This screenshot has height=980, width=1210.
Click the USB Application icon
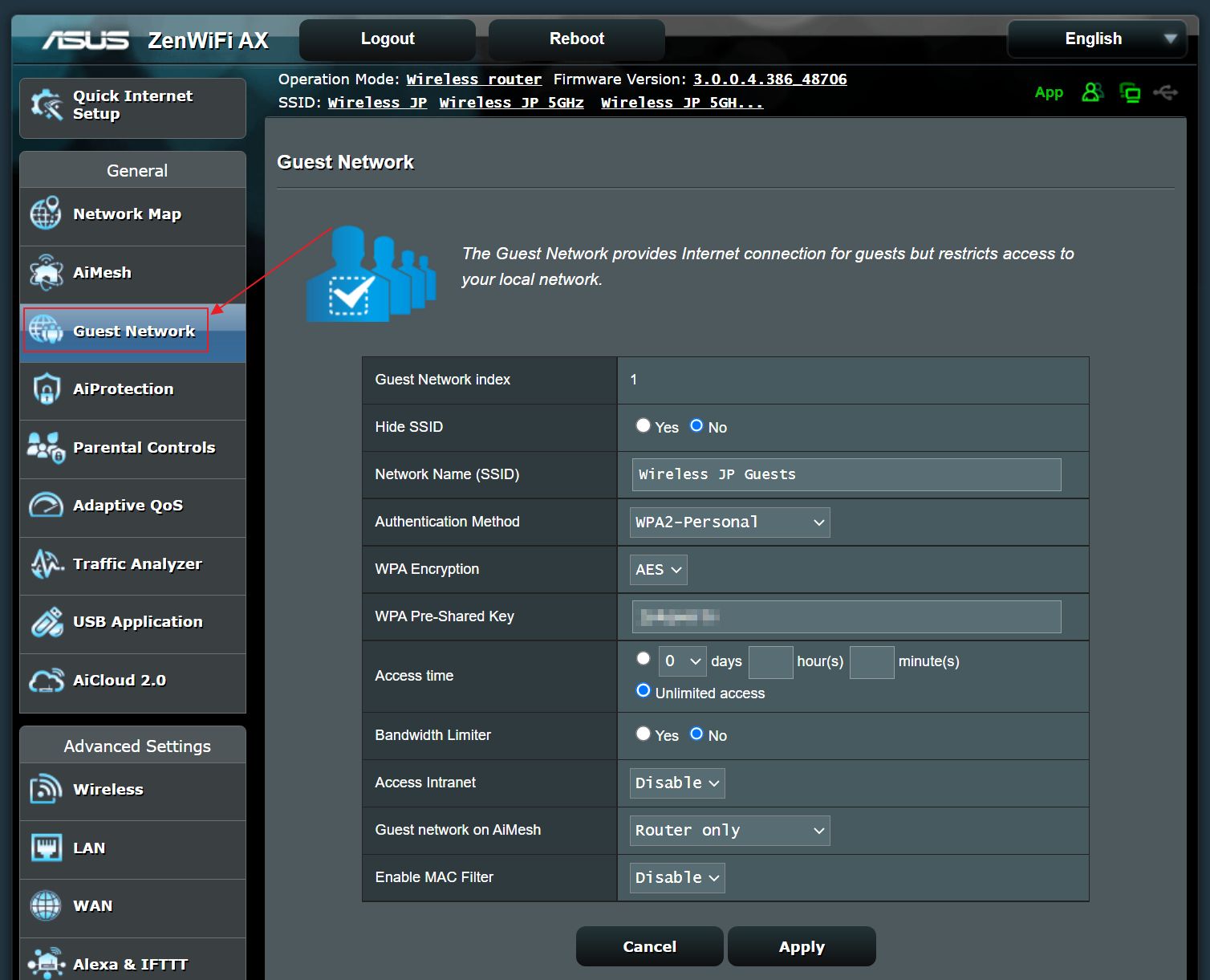coord(46,622)
